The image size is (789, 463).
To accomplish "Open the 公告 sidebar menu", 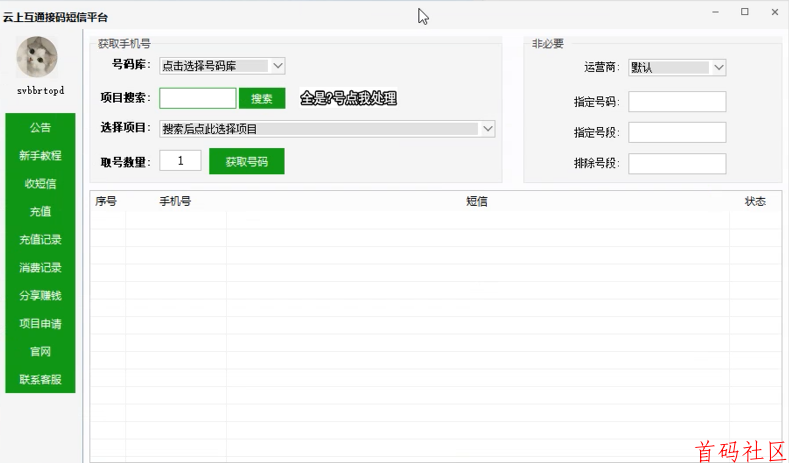I will [40, 127].
